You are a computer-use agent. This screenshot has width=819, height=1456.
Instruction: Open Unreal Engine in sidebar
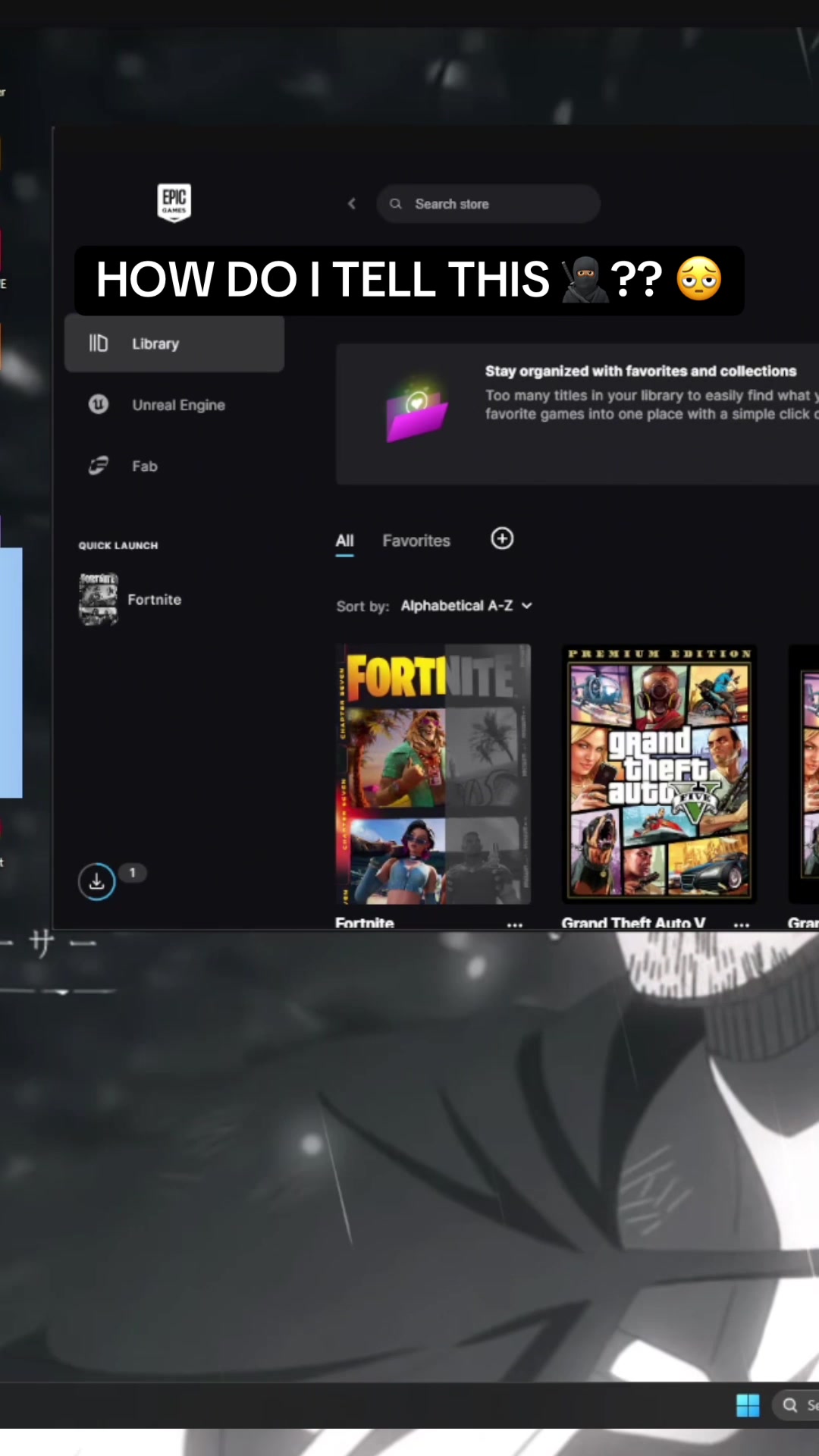(174, 405)
